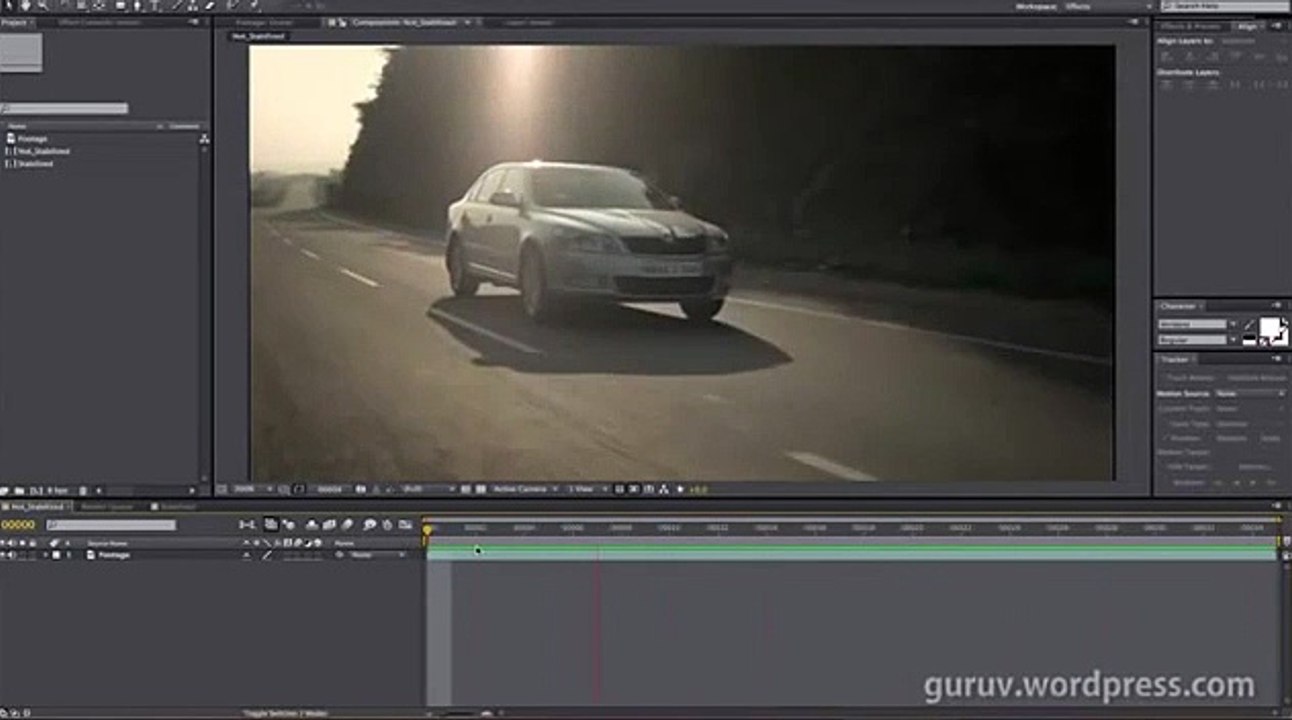Pick a color with Character eyedropper
The width and height of the screenshot is (1292, 720).
point(1249,325)
